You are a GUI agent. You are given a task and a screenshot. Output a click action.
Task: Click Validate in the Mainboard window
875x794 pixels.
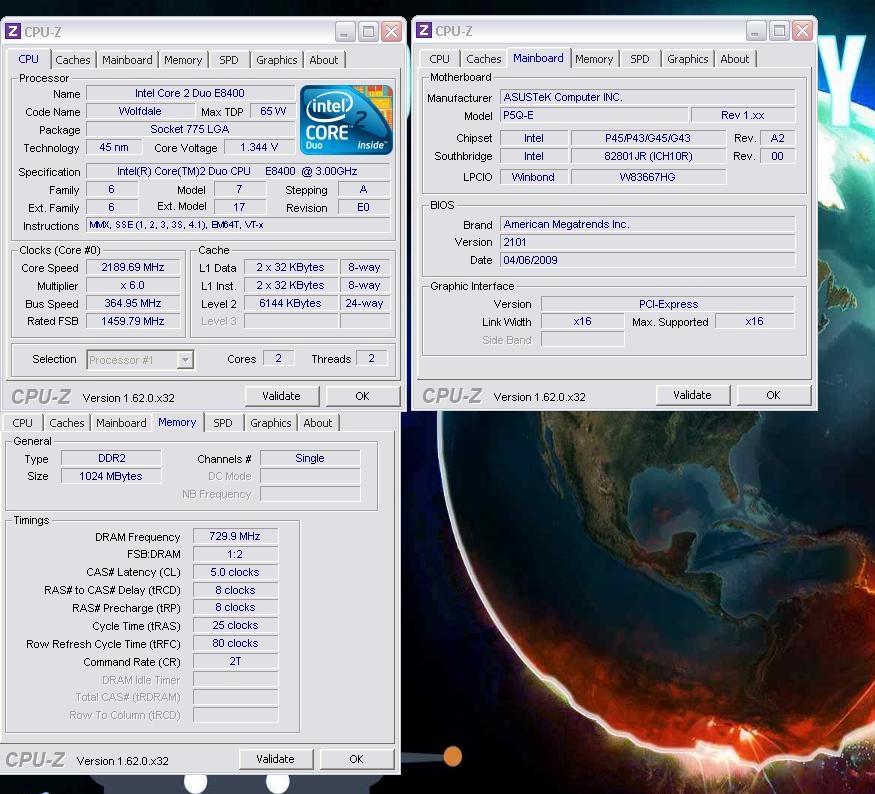coord(693,395)
